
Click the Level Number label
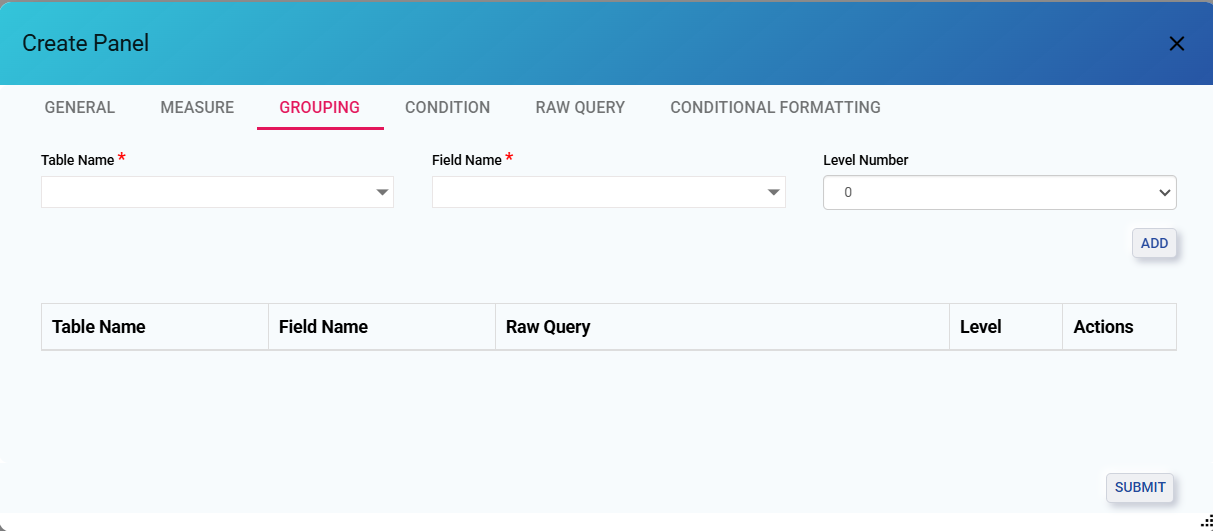tap(866, 160)
